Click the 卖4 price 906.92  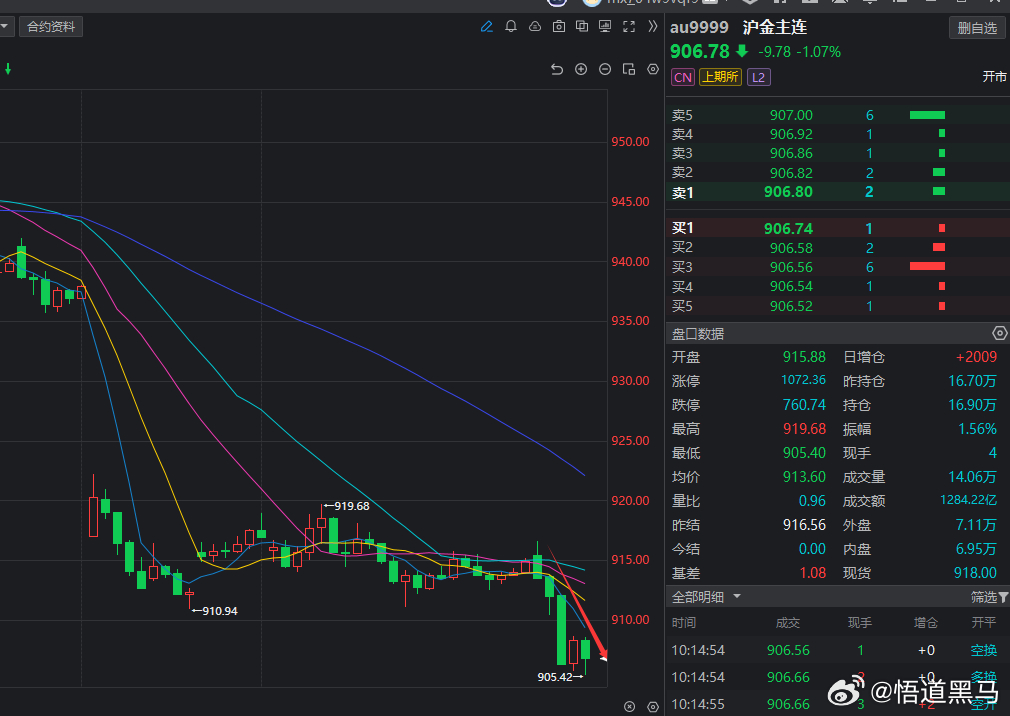point(791,134)
